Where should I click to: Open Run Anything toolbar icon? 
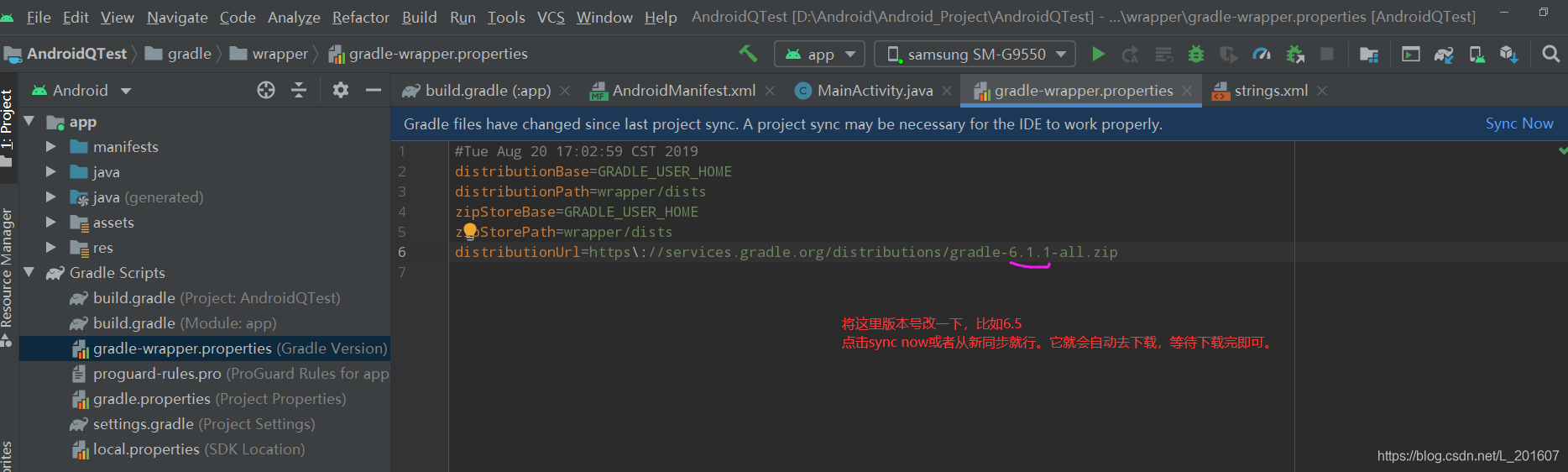(1411, 55)
